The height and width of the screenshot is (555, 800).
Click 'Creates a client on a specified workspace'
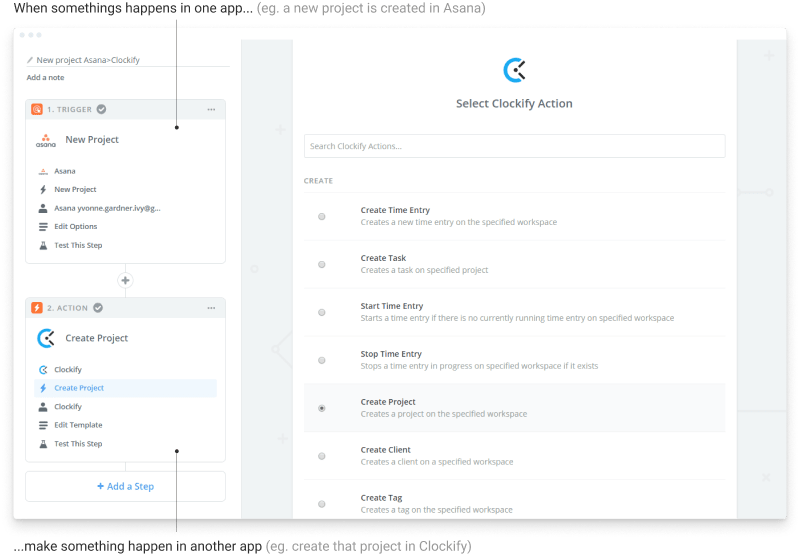pos(437,462)
